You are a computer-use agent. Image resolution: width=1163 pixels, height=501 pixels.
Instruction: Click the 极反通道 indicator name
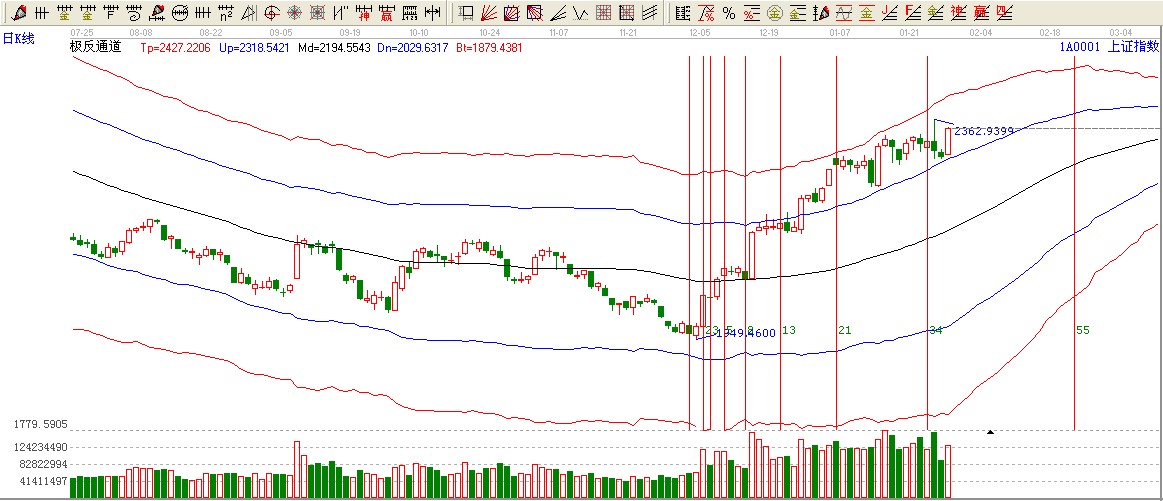[95, 47]
